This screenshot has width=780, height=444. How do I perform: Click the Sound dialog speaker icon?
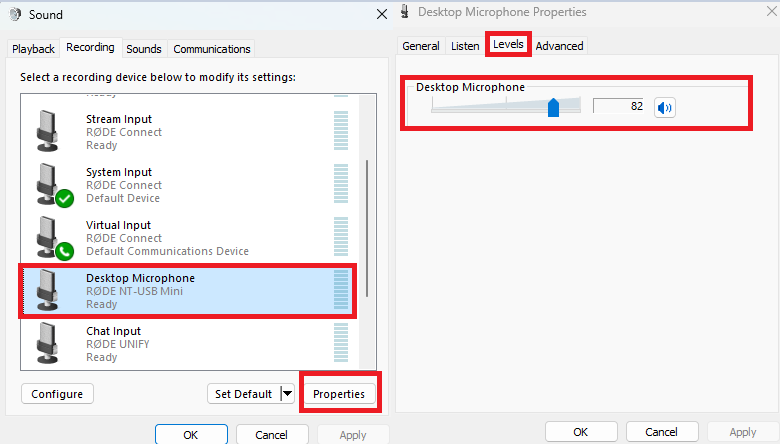coord(15,14)
